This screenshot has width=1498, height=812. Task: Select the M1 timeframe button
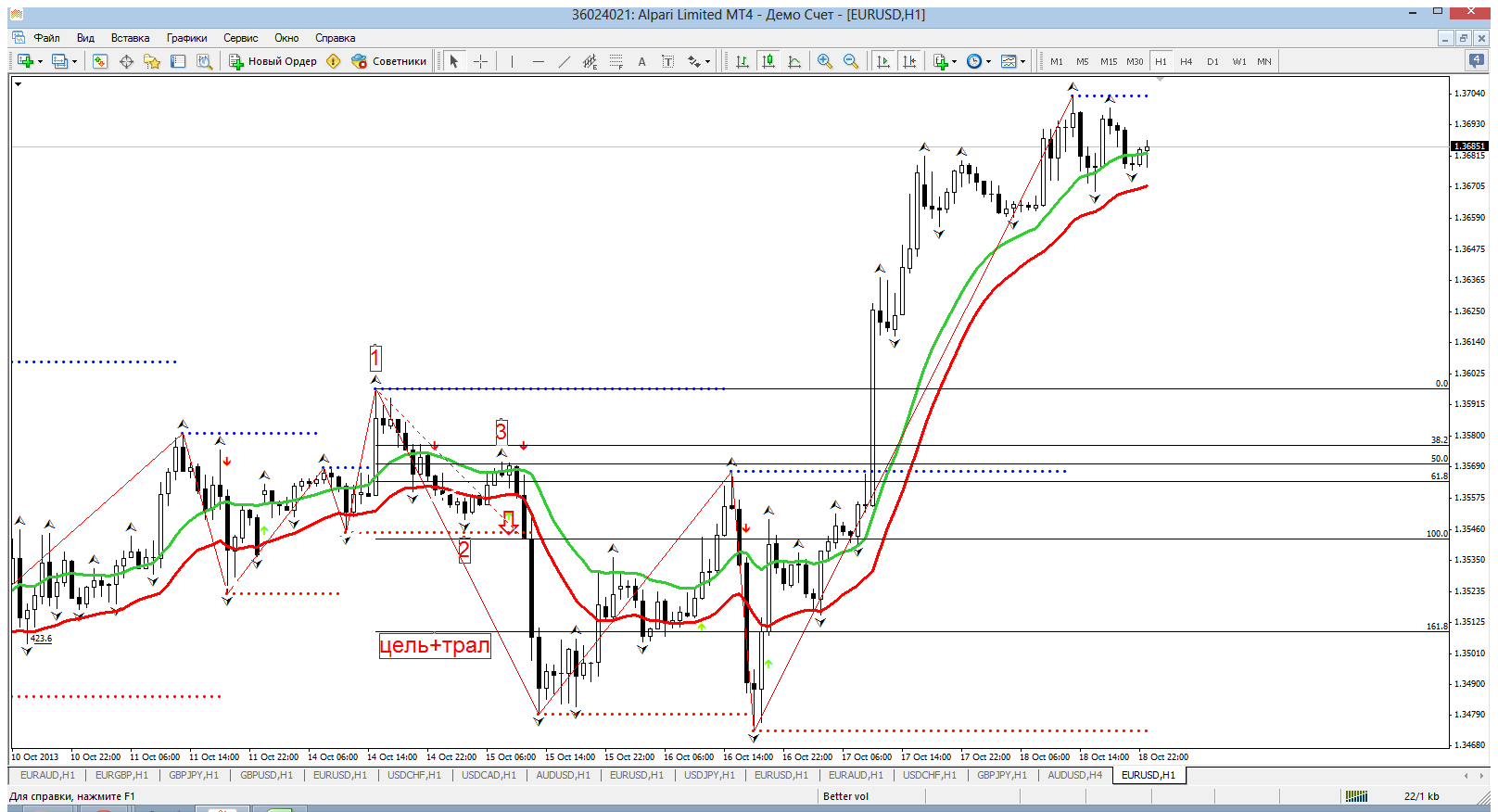click(1057, 61)
